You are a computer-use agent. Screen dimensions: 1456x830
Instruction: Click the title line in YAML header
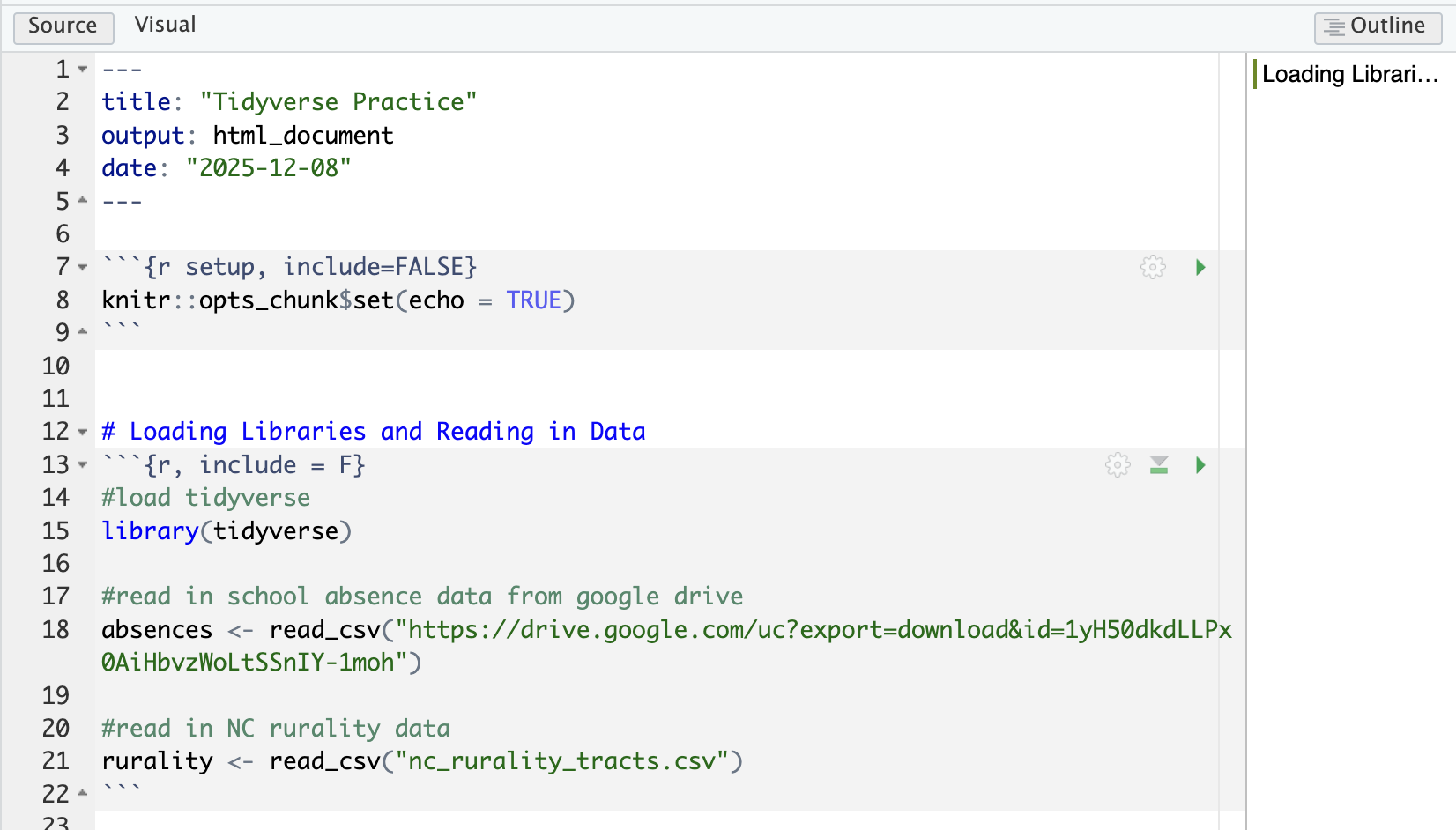[x=289, y=102]
